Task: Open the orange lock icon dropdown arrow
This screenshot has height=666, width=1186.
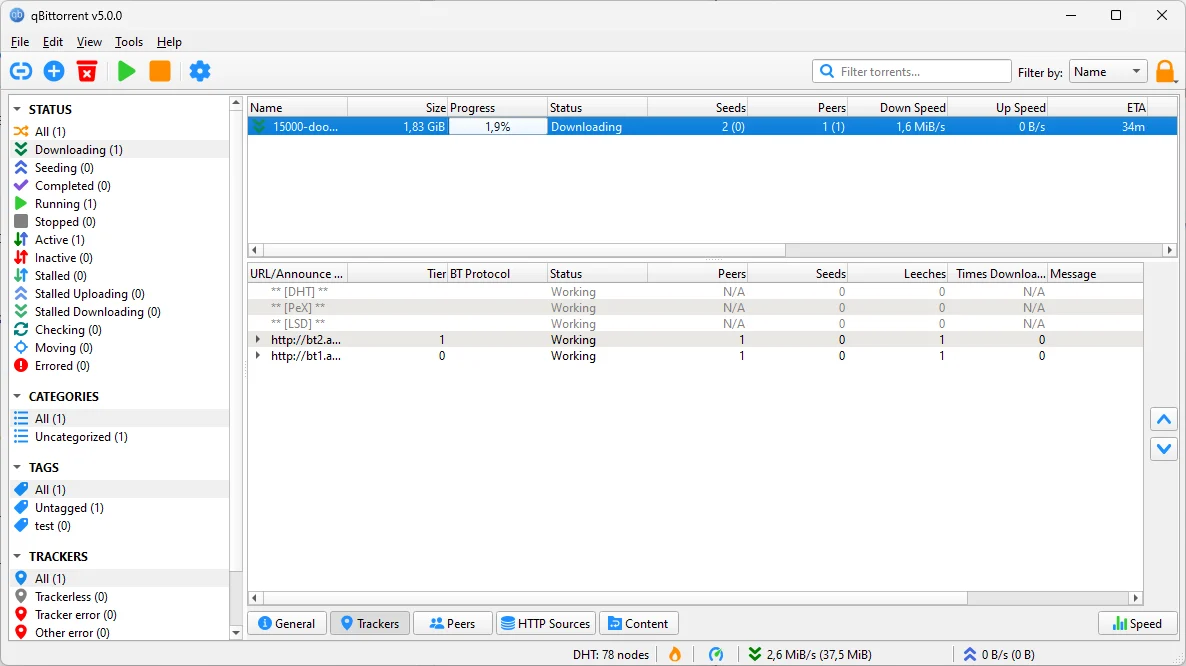Action: (x=1175, y=80)
